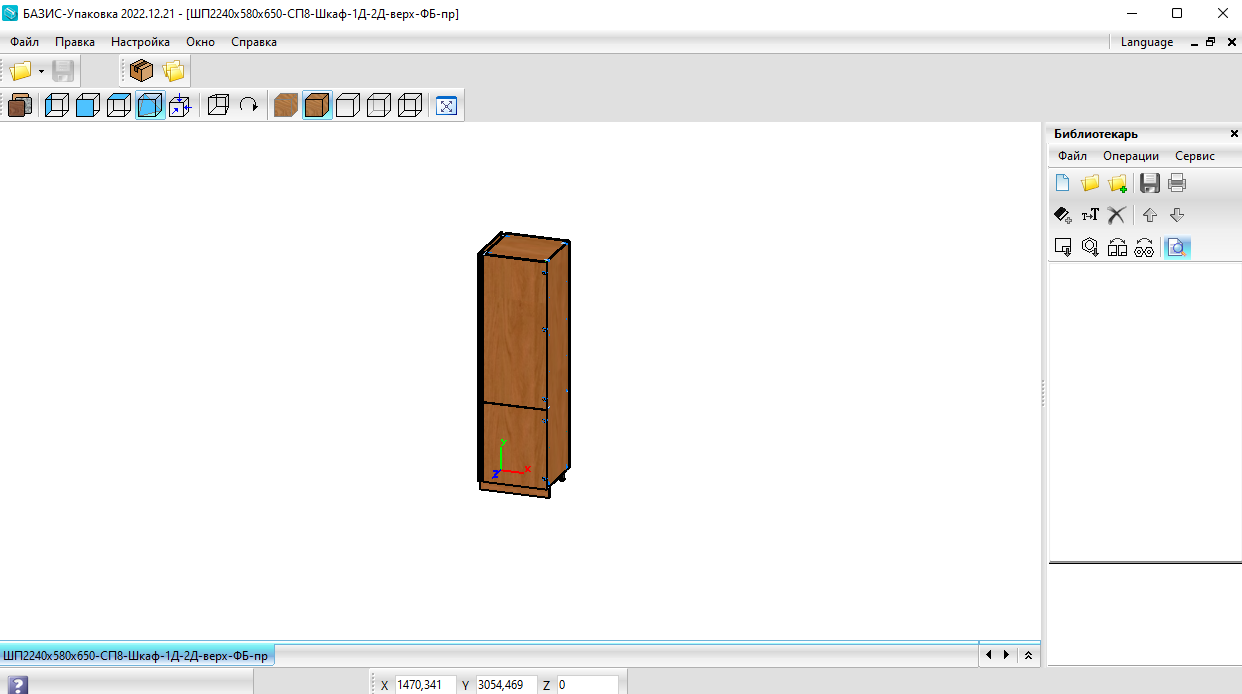
Task: Open the Настройка menu
Action: pos(140,42)
